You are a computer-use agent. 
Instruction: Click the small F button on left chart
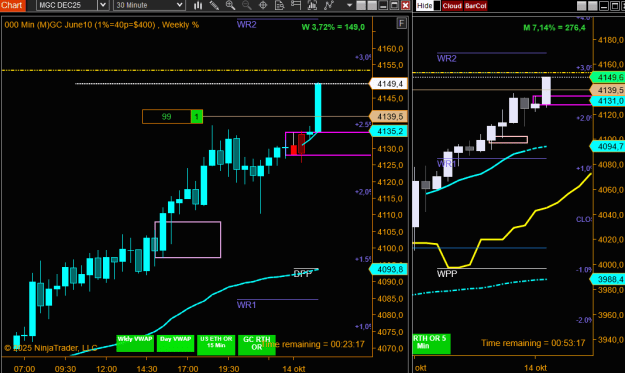(x=401, y=23)
